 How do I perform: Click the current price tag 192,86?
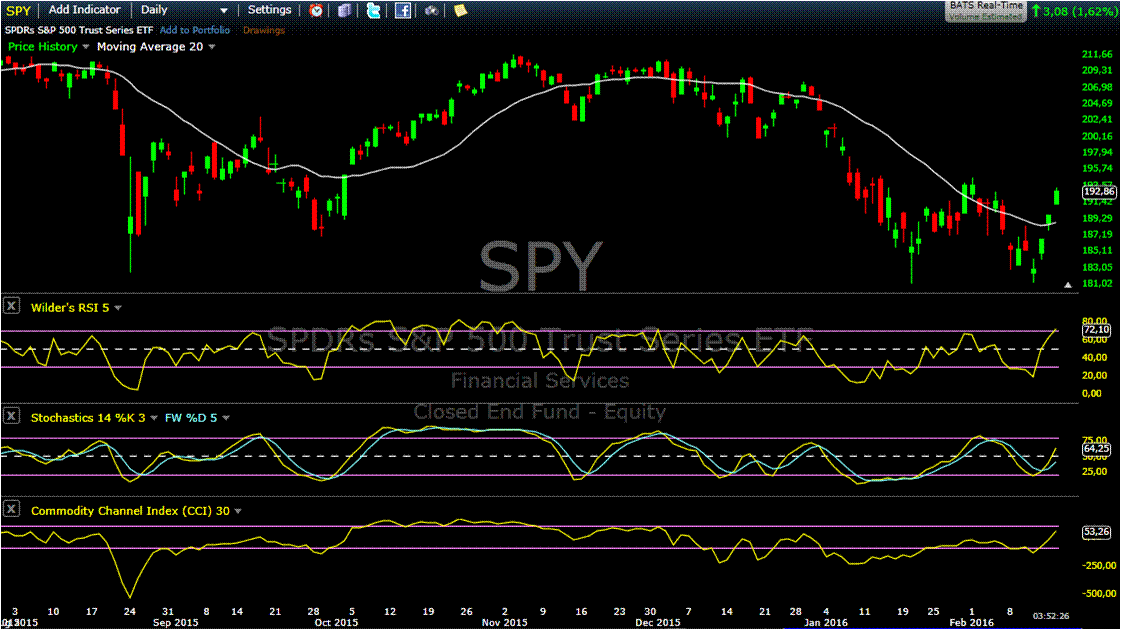pos(1099,192)
